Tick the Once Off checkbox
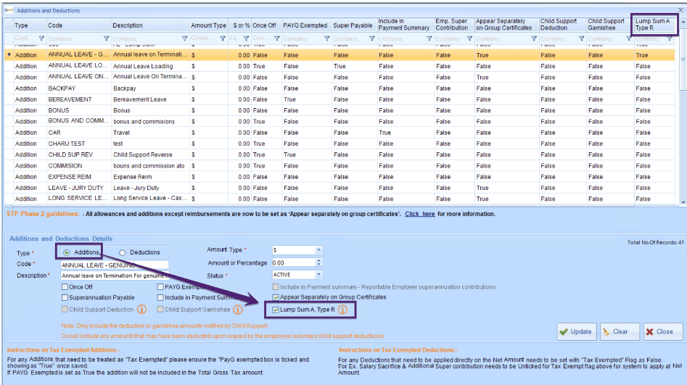Image resolution: width=687 pixels, height=385 pixels. (65, 287)
